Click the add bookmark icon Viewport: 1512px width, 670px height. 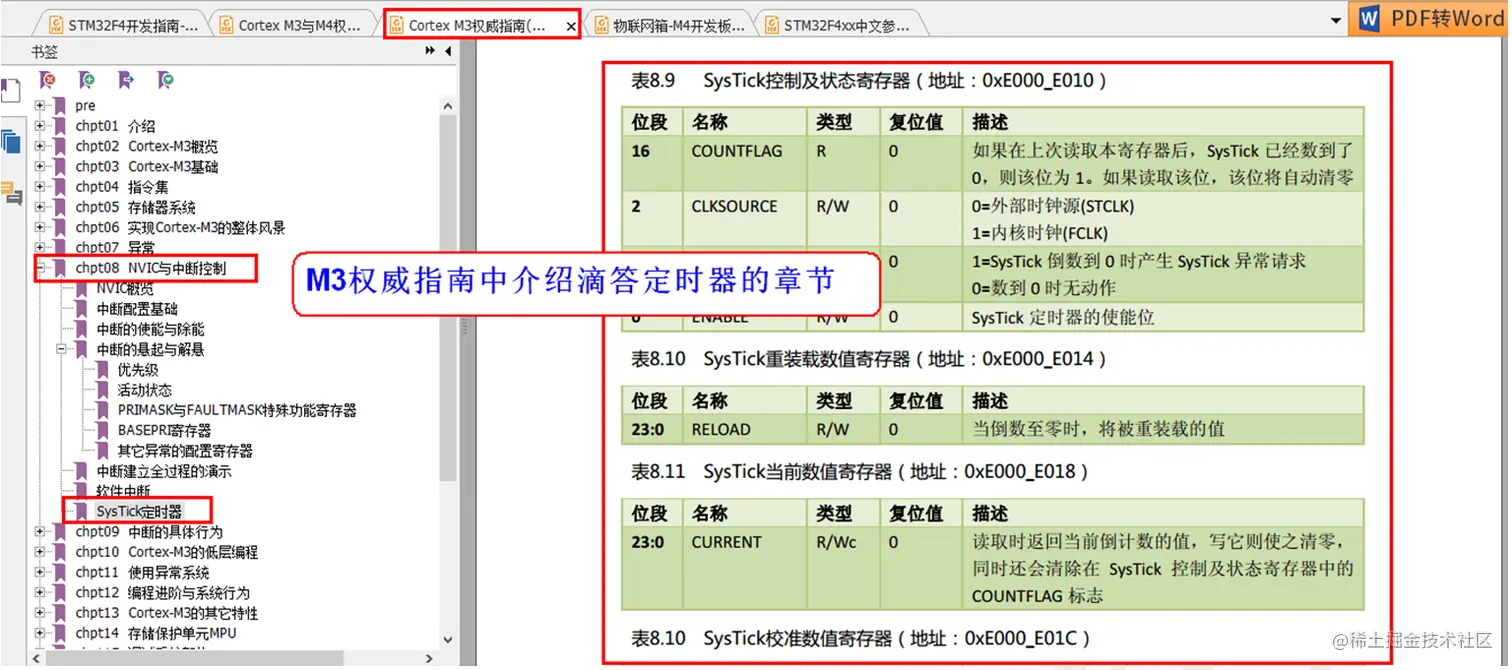(x=87, y=80)
